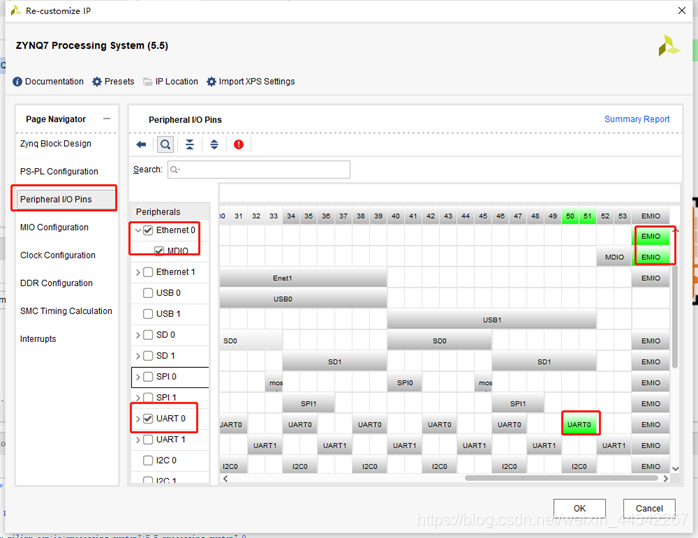
Task: Click the peripheral Search input field
Action: tap(259, 170)
